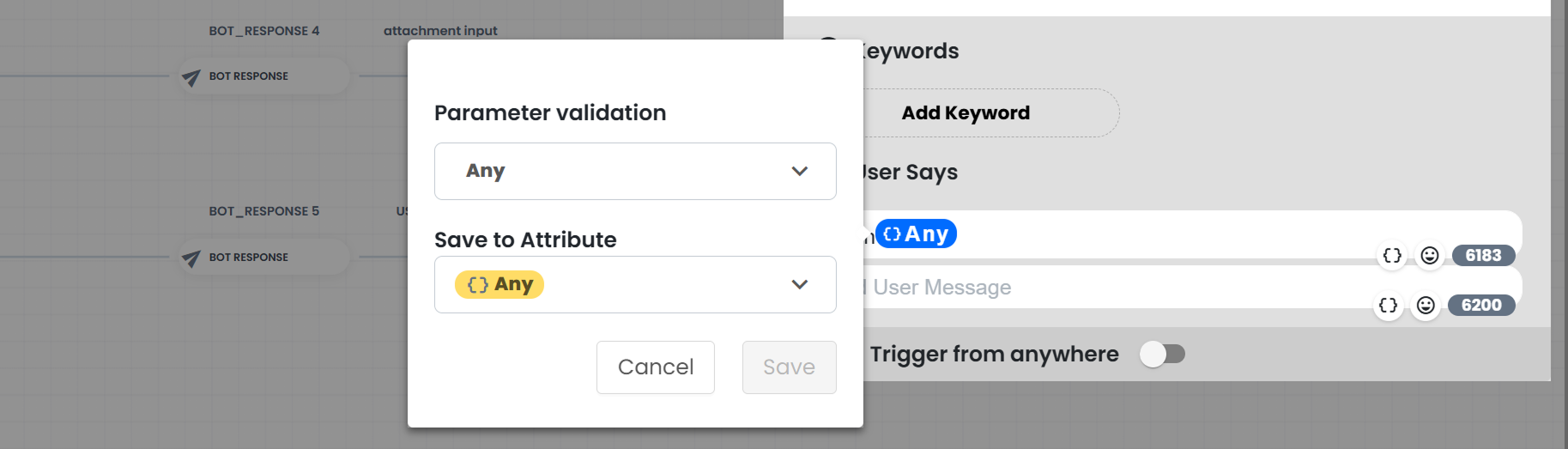The width and height of the screenshot is (1568, 449).
Task: Click curly braces icon beside 6200 counter
Action: (1388, 305)
